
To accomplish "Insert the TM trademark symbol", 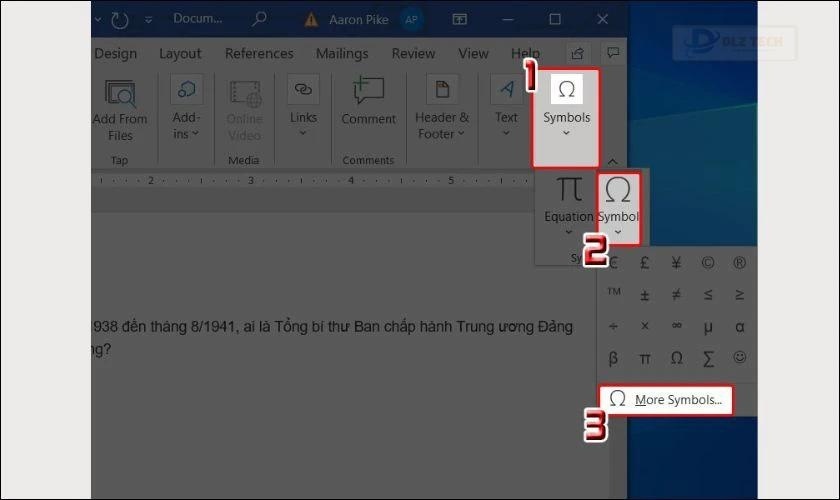I will click(x=614, y=293).
